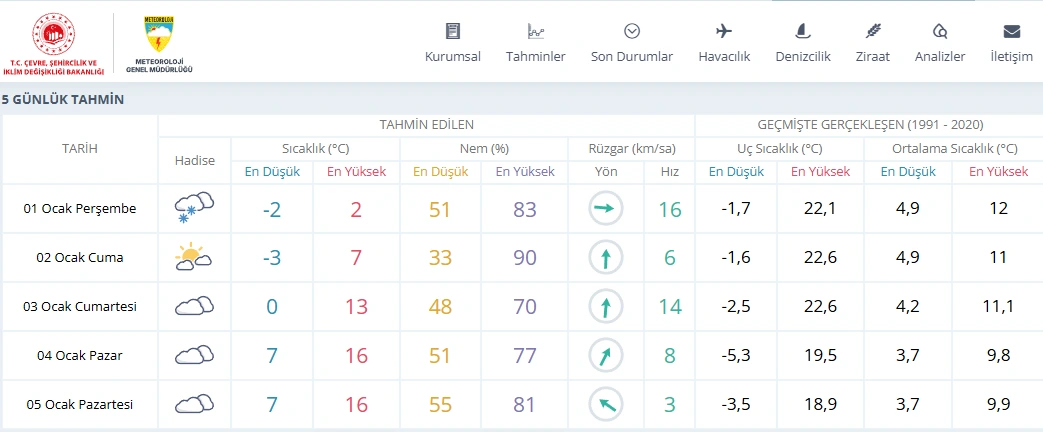Screen dimensions: 1043x432
Task: Select the 03 Ocak Cumartesi date cell
Action: tap(80, 307)
